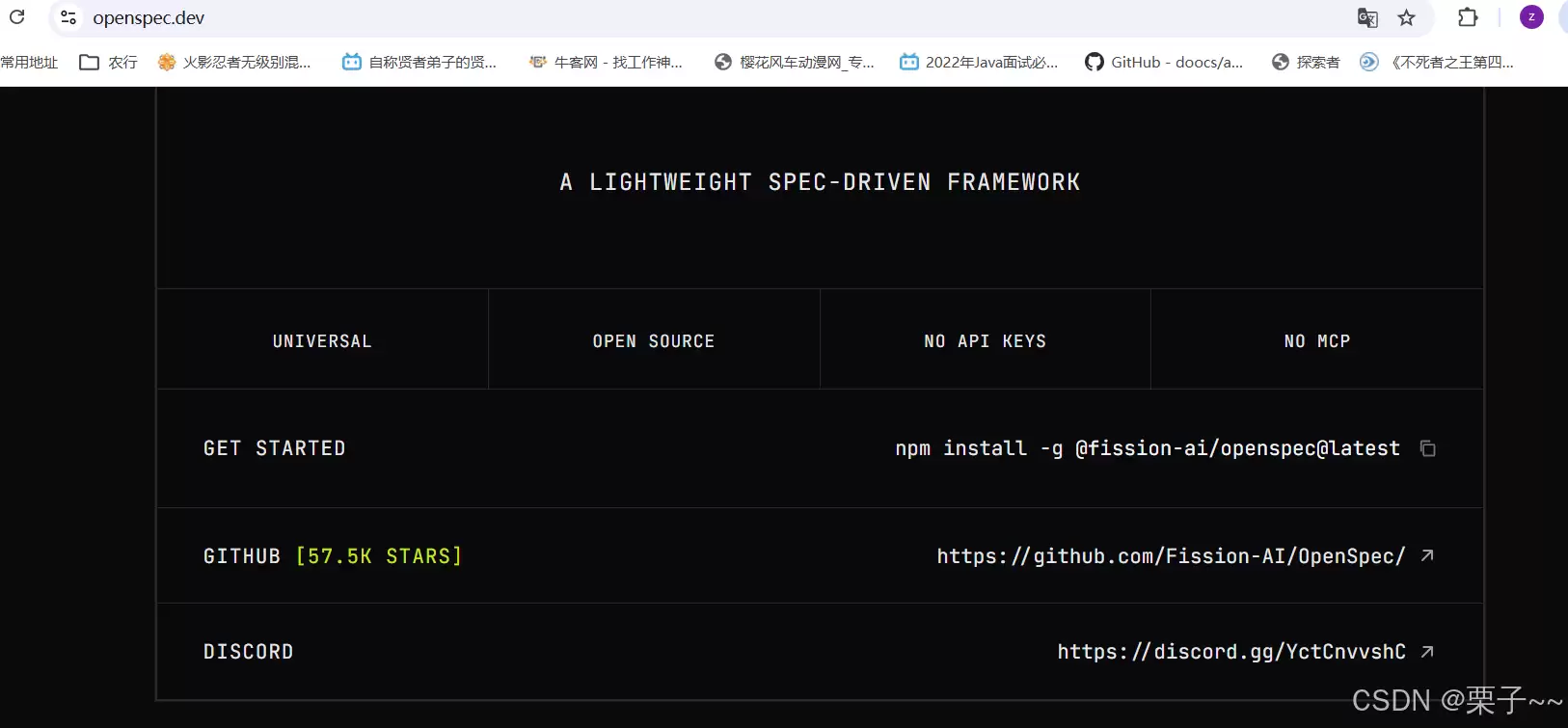Open the 农行 bookmark folder
Screen dimensions: 1568x728
pyautogui.click(x=108, y=63)
